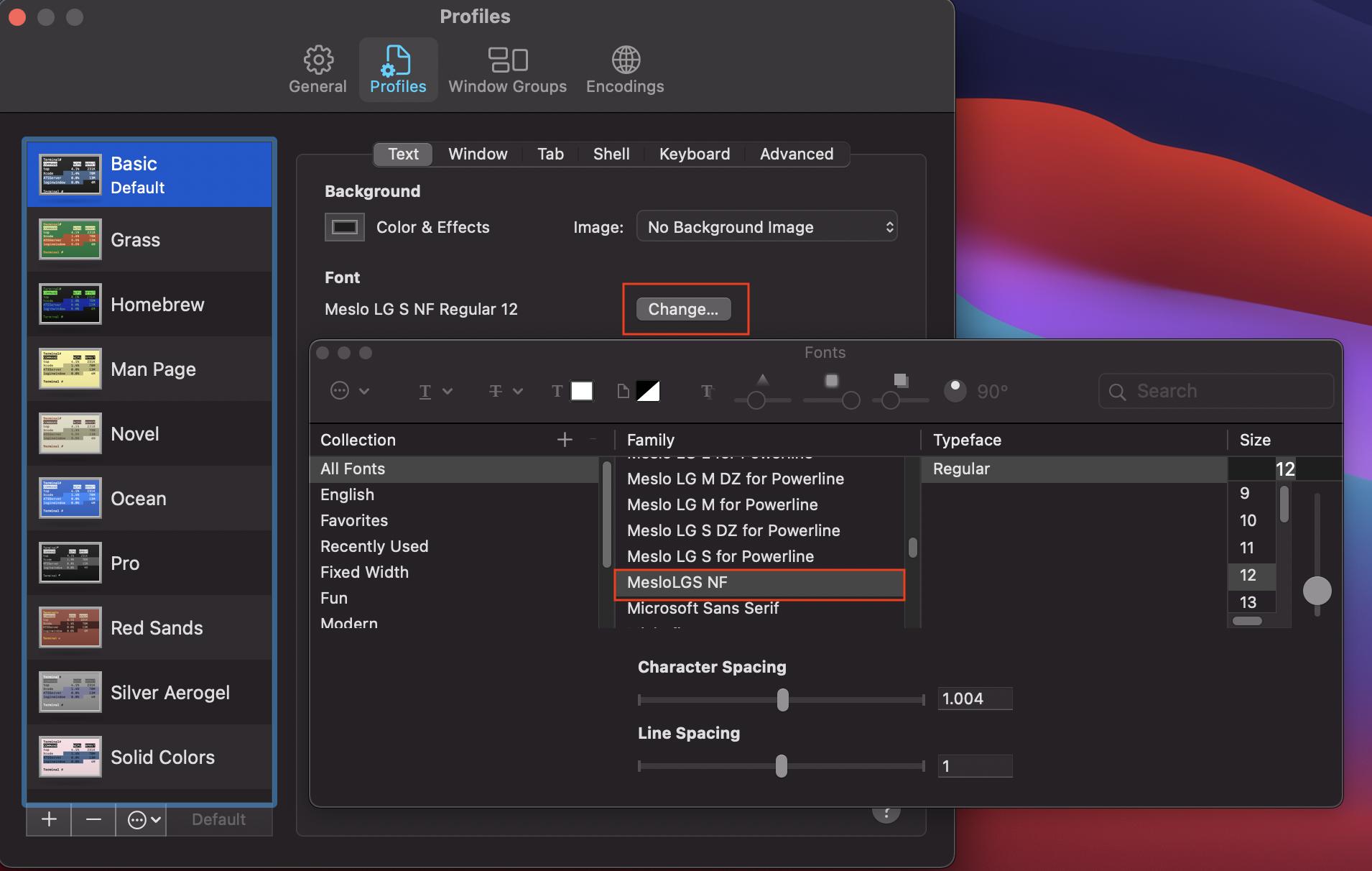The width and height of the screenshot is (1372, 871).
Task: Click the shadow blur slider
Action: 832,400
